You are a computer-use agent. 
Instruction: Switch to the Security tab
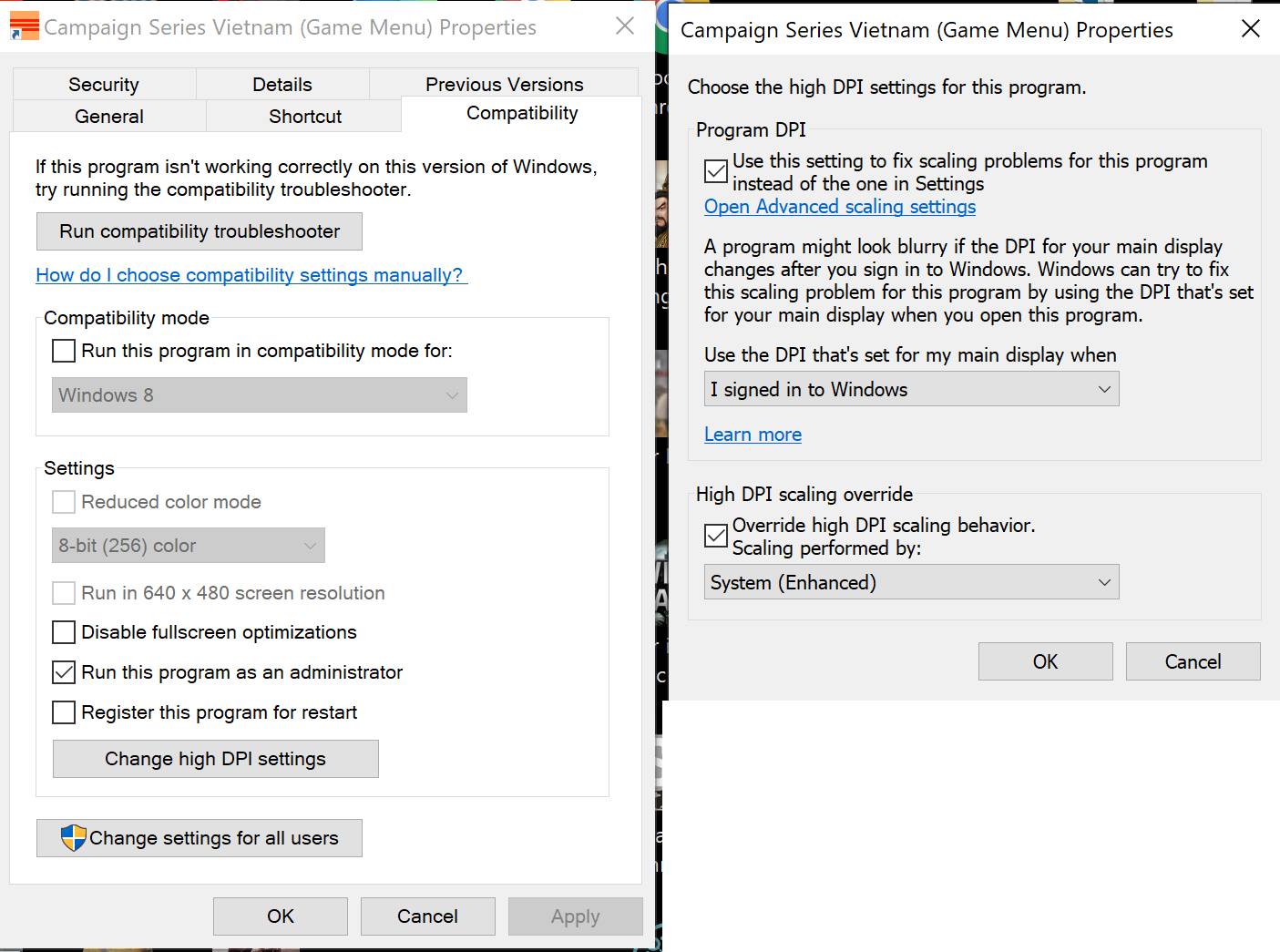coord(104,85)
